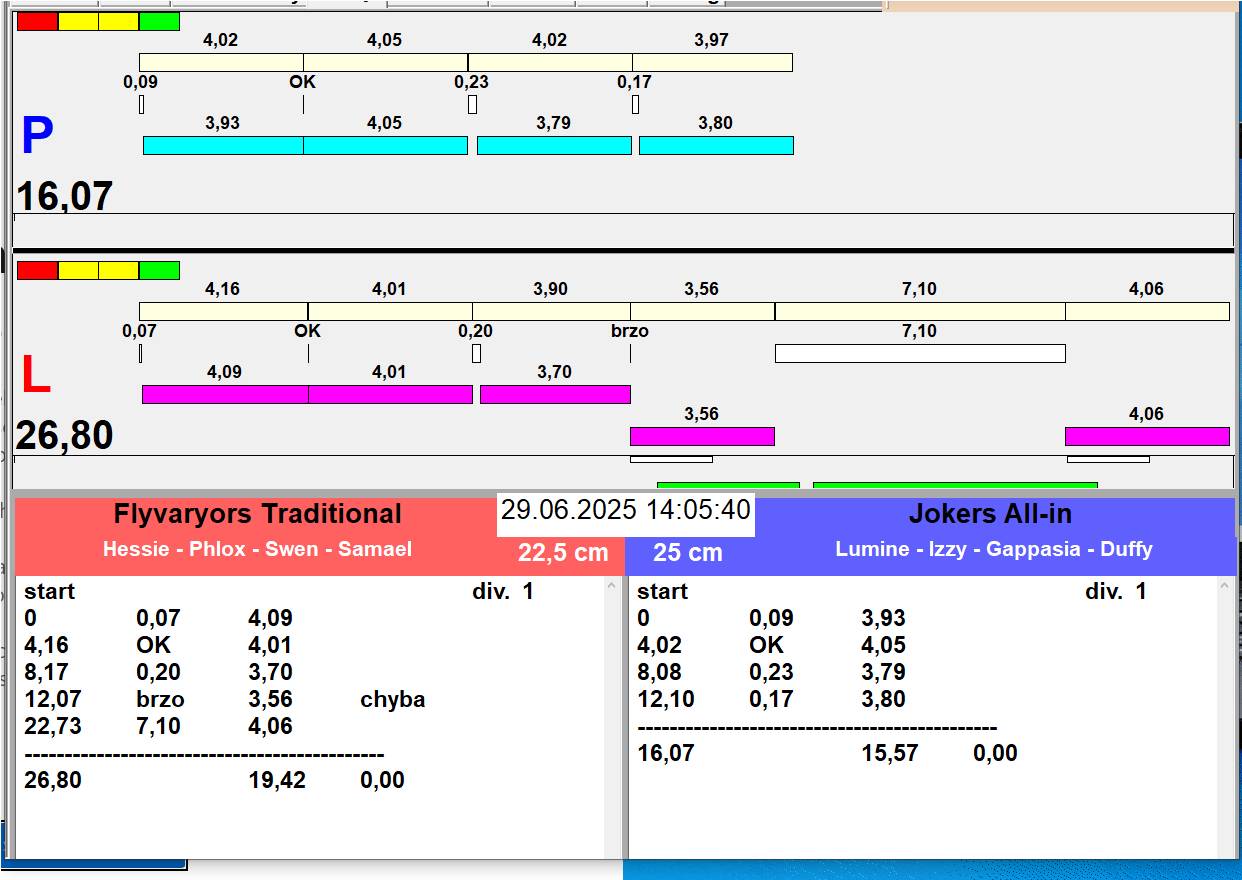Image resolution: width=1242 pixels, height=880 pixels.
Task: Select the cyan 3,93 run bar
Action: pos(222,145)
